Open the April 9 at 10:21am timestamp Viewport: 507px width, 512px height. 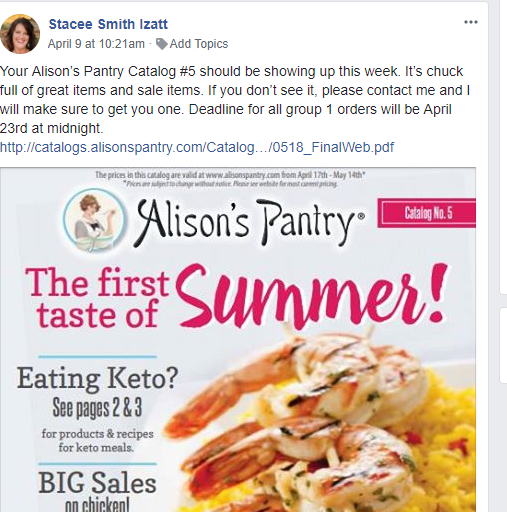tap(96, 44)
